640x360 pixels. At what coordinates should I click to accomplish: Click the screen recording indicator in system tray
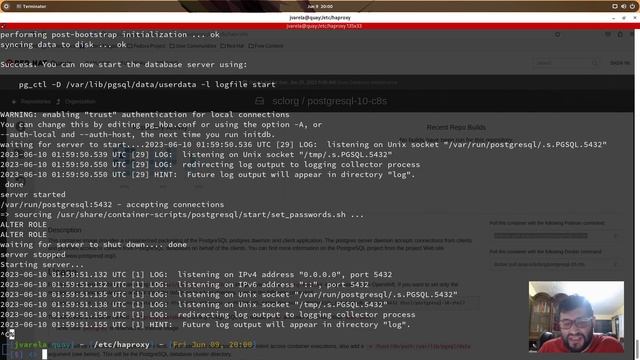[x=615, y=6]
